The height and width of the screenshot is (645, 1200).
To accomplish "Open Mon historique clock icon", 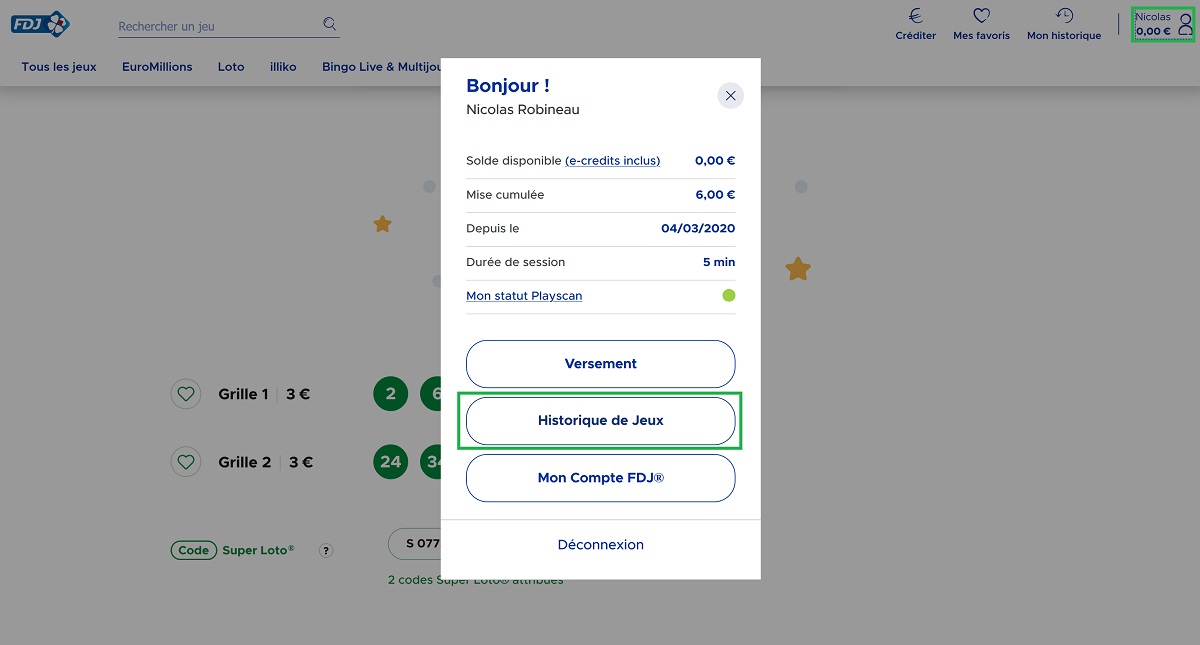I will 1064,16.
